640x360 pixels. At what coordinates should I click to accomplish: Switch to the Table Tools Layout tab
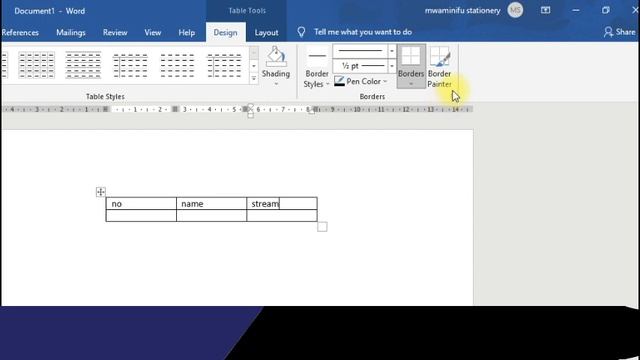click(266, 32)
